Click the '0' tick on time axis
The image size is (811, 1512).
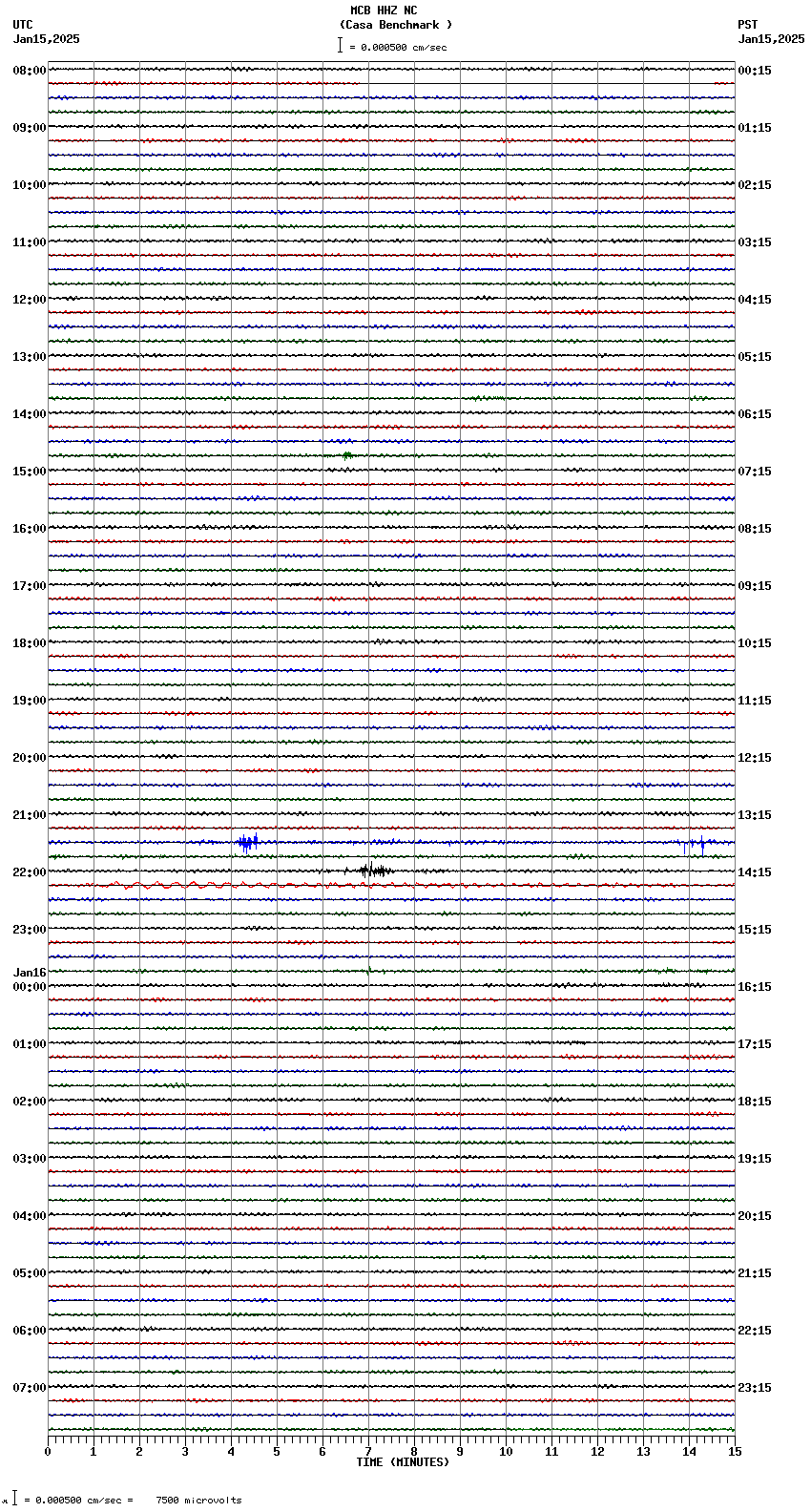[48, 1452]
